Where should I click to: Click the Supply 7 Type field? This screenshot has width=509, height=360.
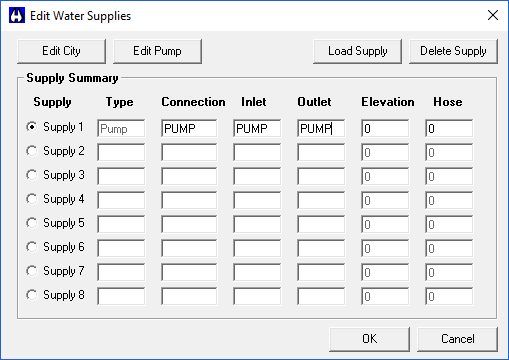(x=121, y=272)
